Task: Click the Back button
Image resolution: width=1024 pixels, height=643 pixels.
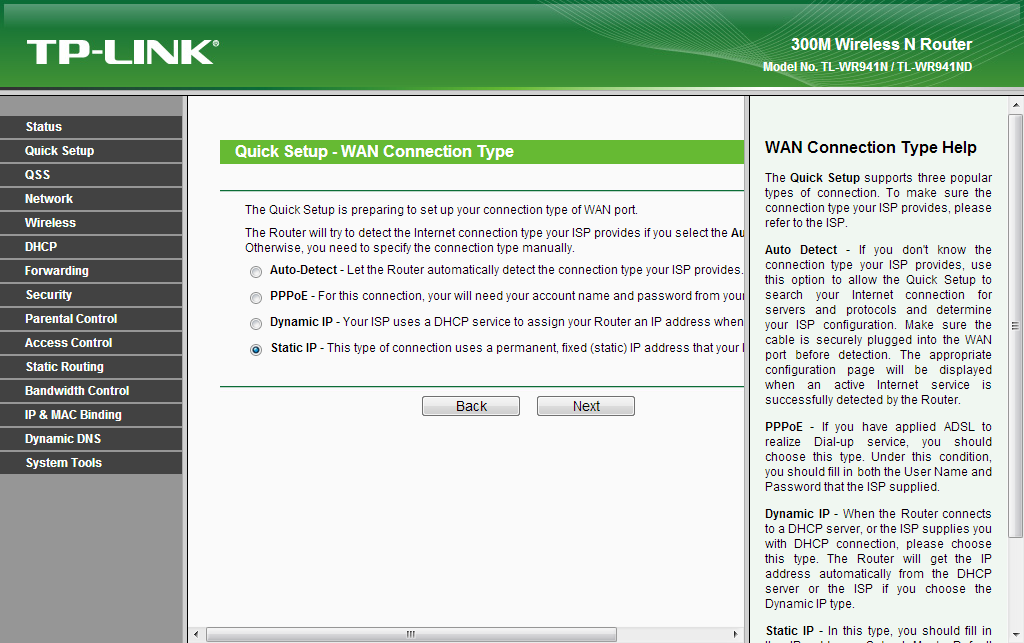Action: pos(471,406)
